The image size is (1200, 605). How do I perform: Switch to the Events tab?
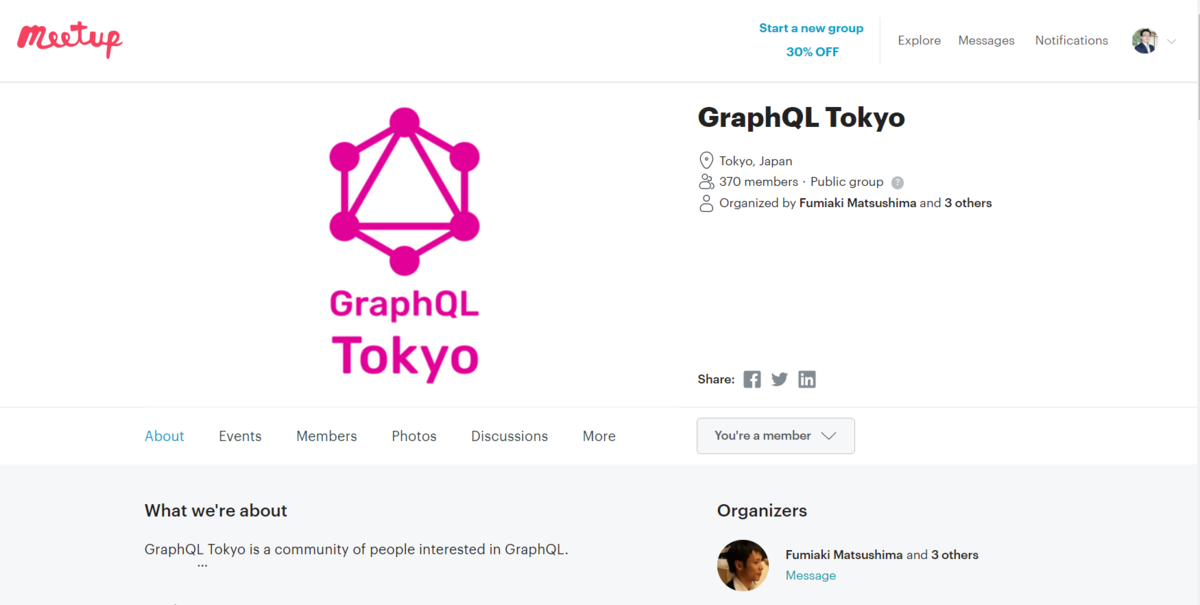(240, 436)
